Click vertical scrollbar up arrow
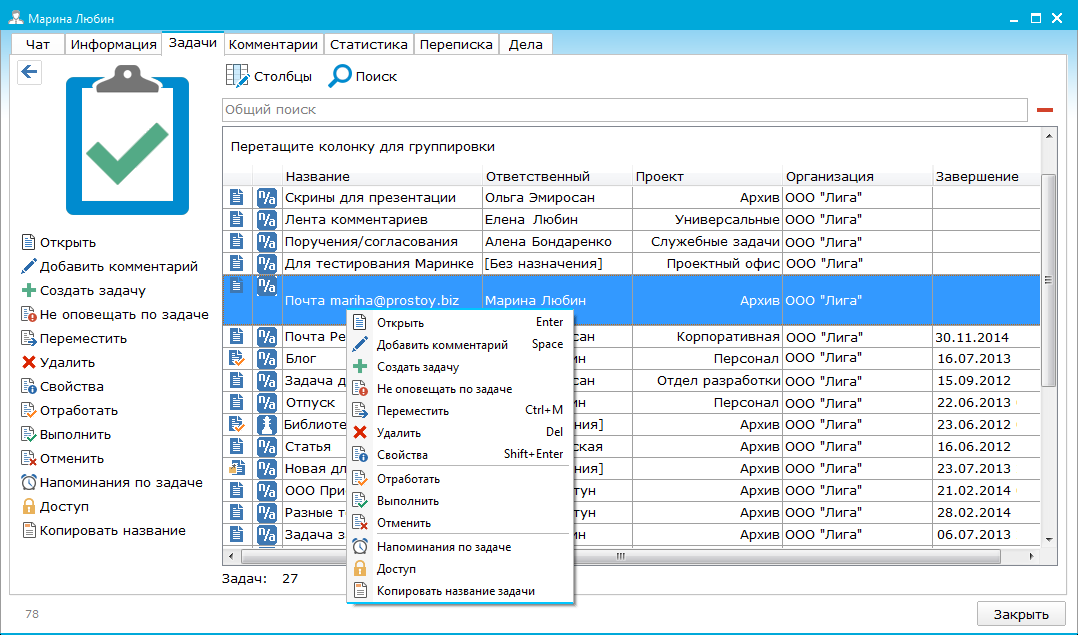This screenshot has height=635, width=1078. click(1049, 136)
